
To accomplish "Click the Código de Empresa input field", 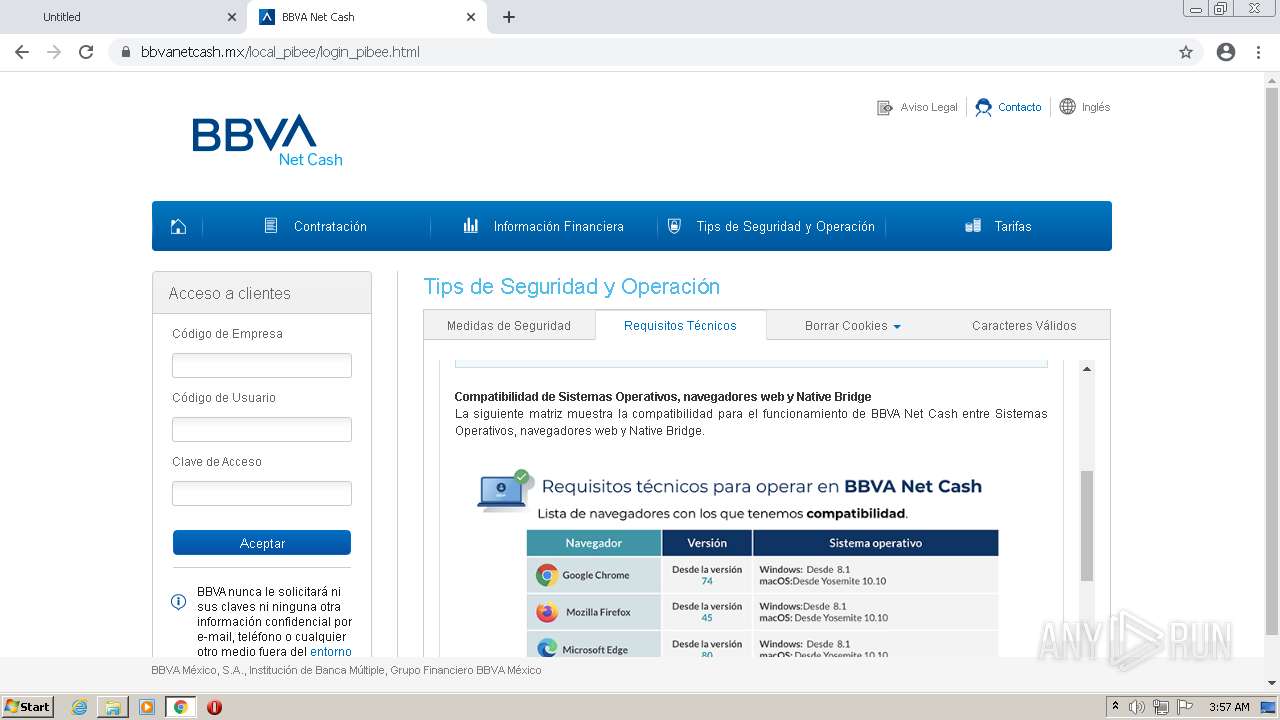I will point(262,365).
